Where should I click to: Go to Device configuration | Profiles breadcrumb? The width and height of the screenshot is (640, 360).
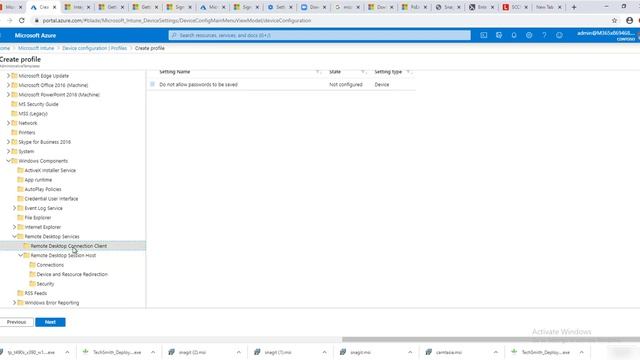coord(94,48)
